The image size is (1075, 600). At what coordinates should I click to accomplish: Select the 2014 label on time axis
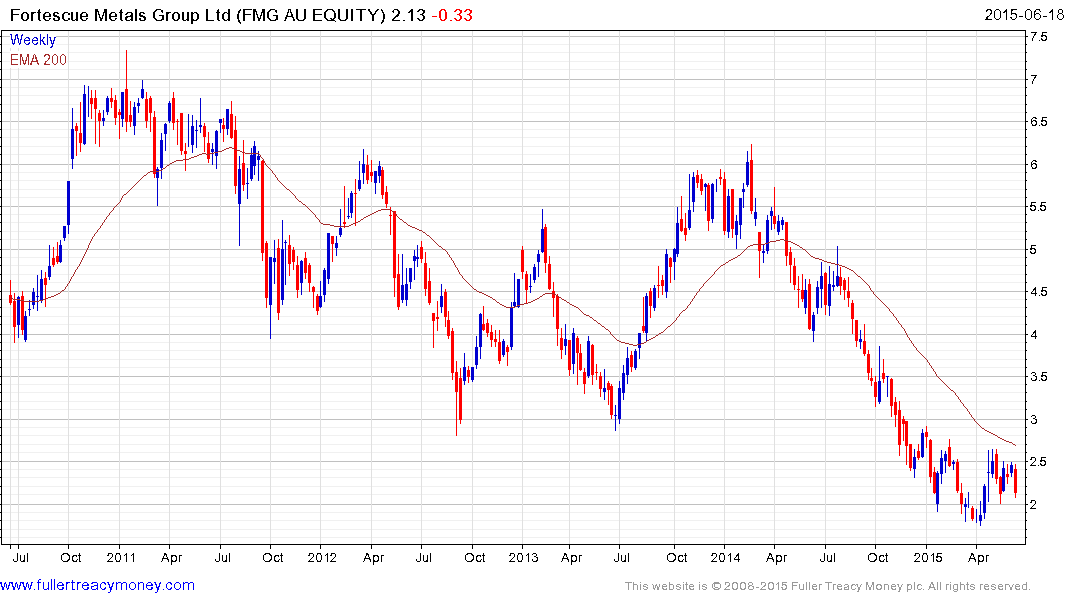point(725,557)
